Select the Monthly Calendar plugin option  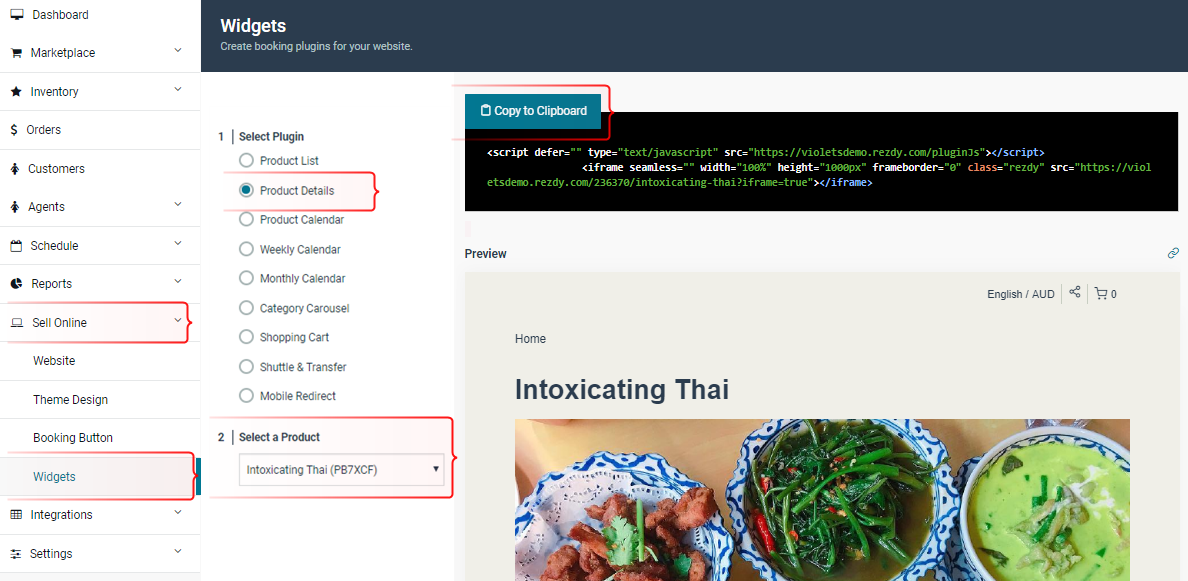coord(246,278)
